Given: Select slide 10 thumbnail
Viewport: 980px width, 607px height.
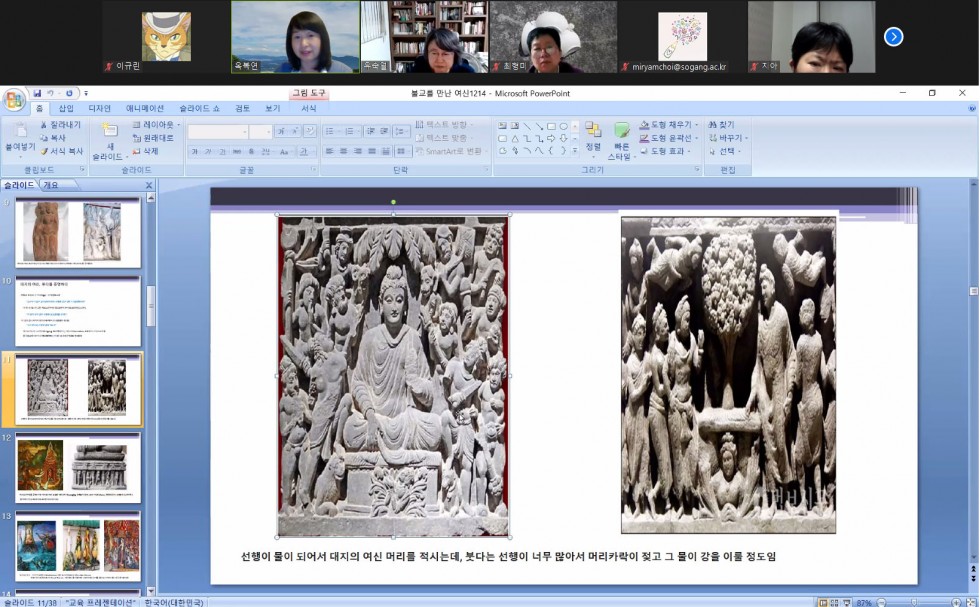Looking at the screenshot, I should pyautogui.click(x=78, y=311).
